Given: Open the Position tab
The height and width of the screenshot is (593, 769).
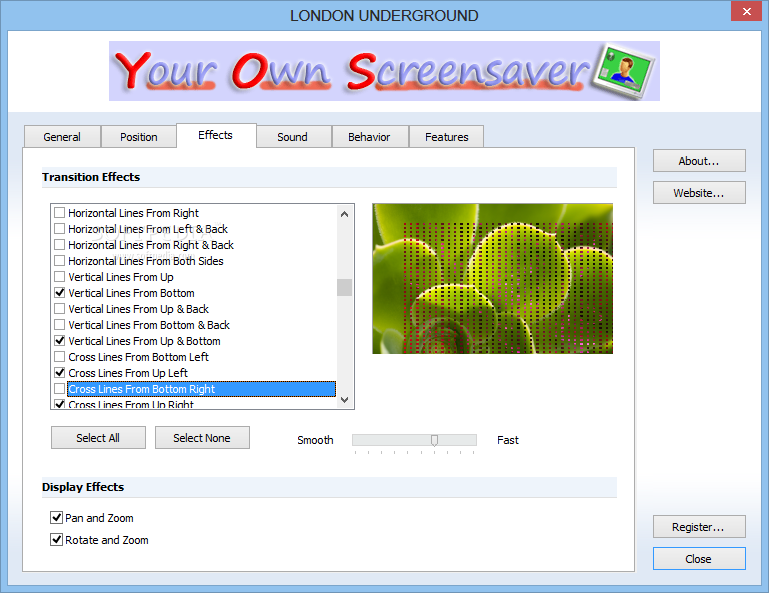Looking at the screenshot, I should pyautogui.click(x=139, y=137).
